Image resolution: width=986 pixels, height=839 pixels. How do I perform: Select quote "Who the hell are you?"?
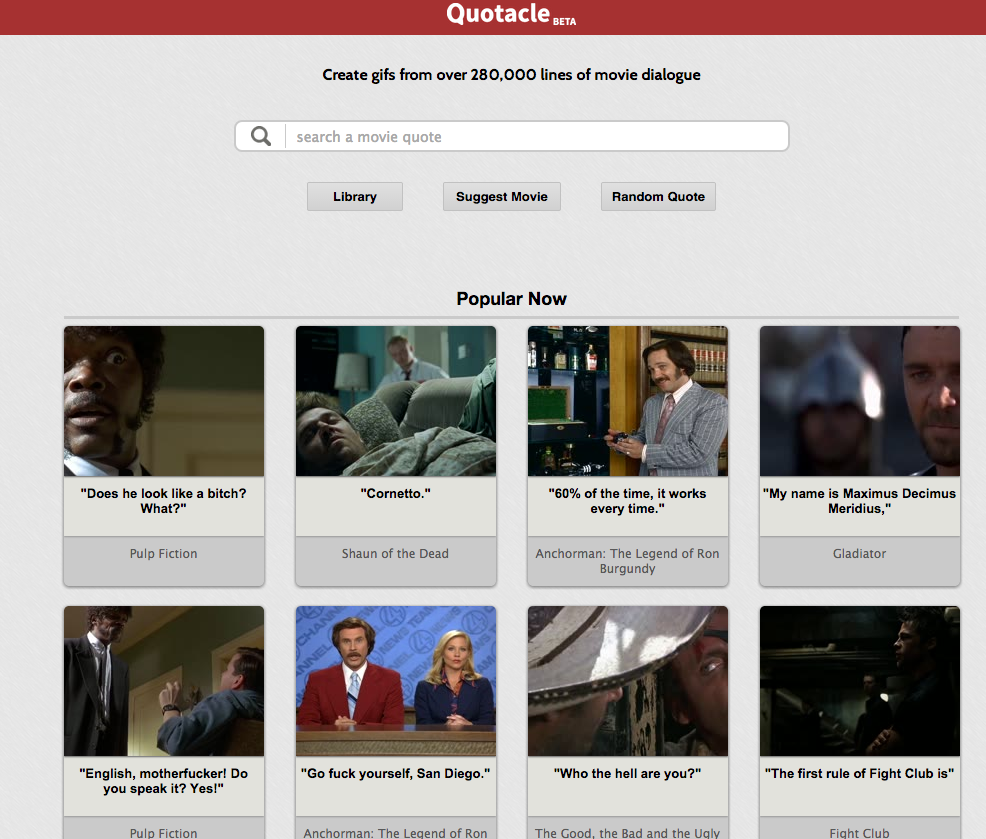(628, 774)
